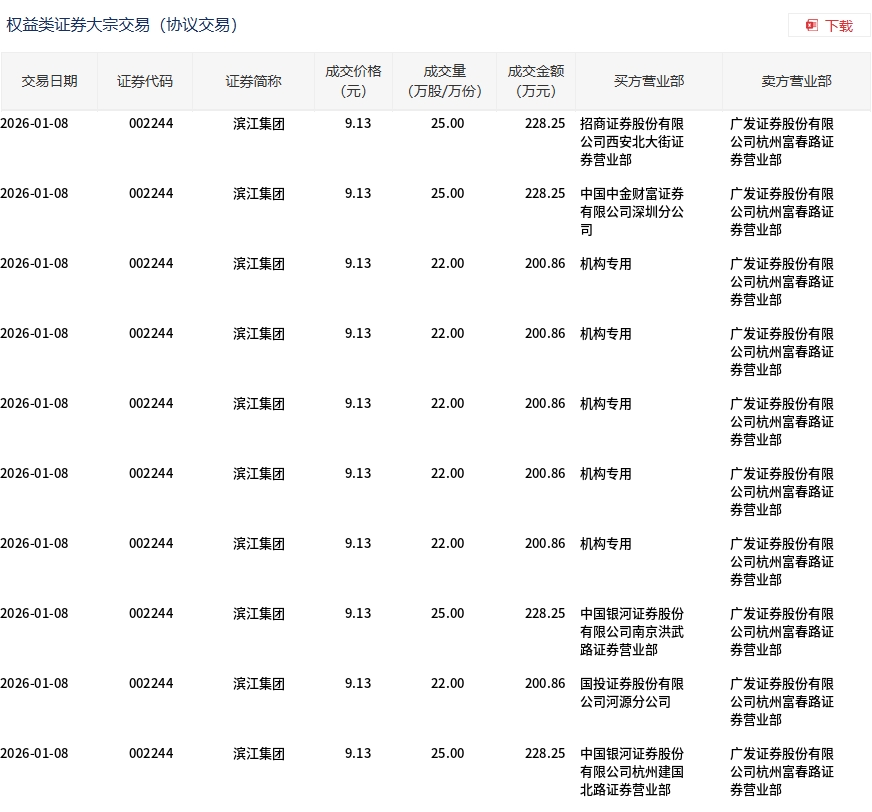
Task: Select stock code 002244 in the first row
Action: [x=151, y=123]
